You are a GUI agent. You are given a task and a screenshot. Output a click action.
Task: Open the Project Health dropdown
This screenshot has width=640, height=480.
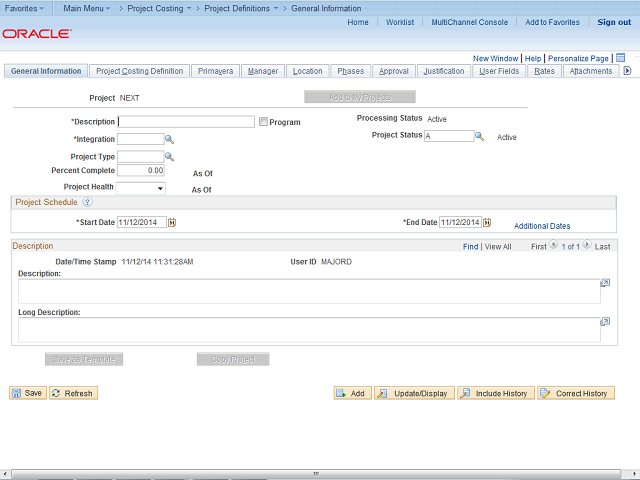tap(141, 188)
